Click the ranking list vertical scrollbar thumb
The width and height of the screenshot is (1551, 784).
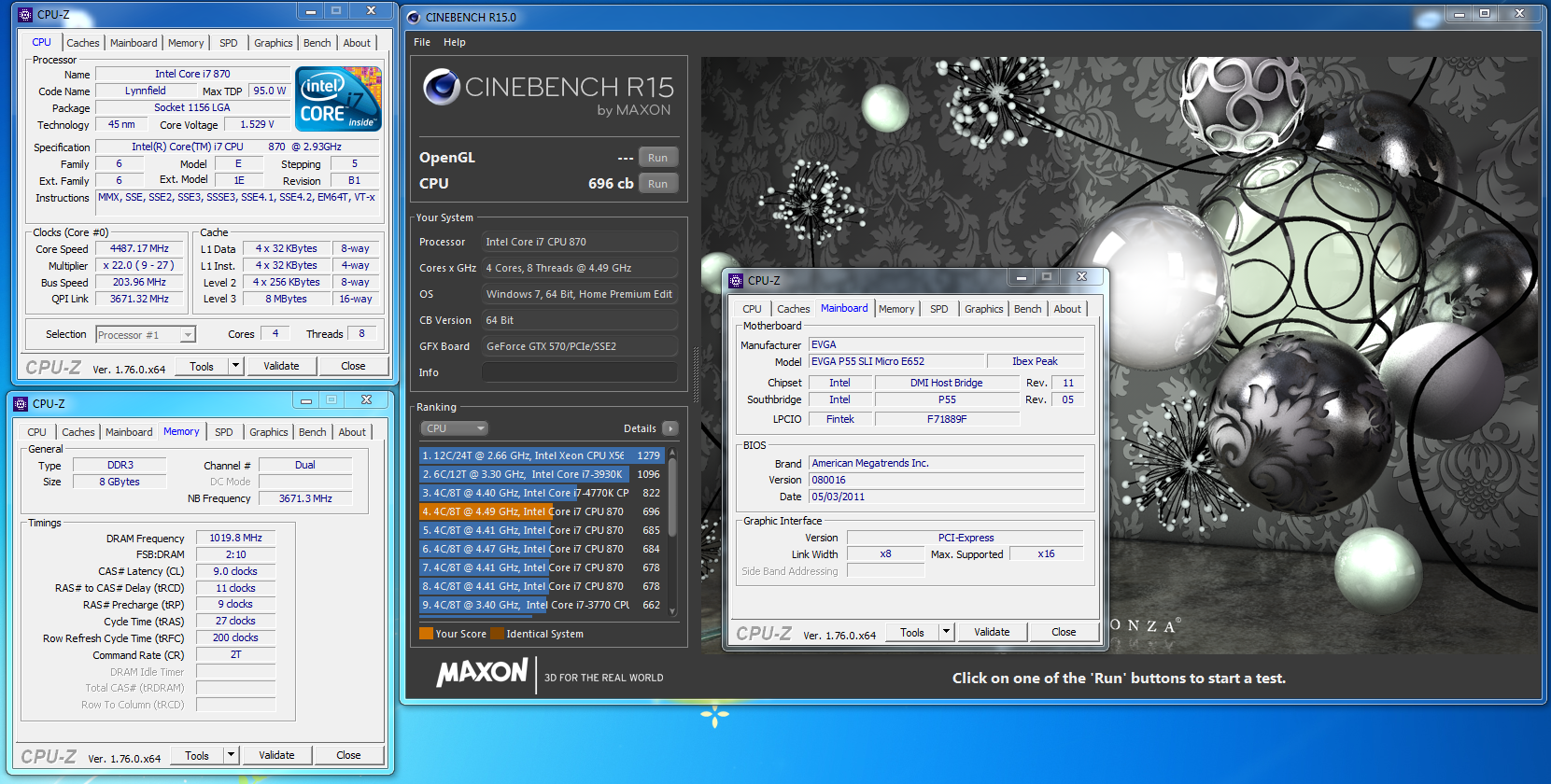tap(671, 497)
